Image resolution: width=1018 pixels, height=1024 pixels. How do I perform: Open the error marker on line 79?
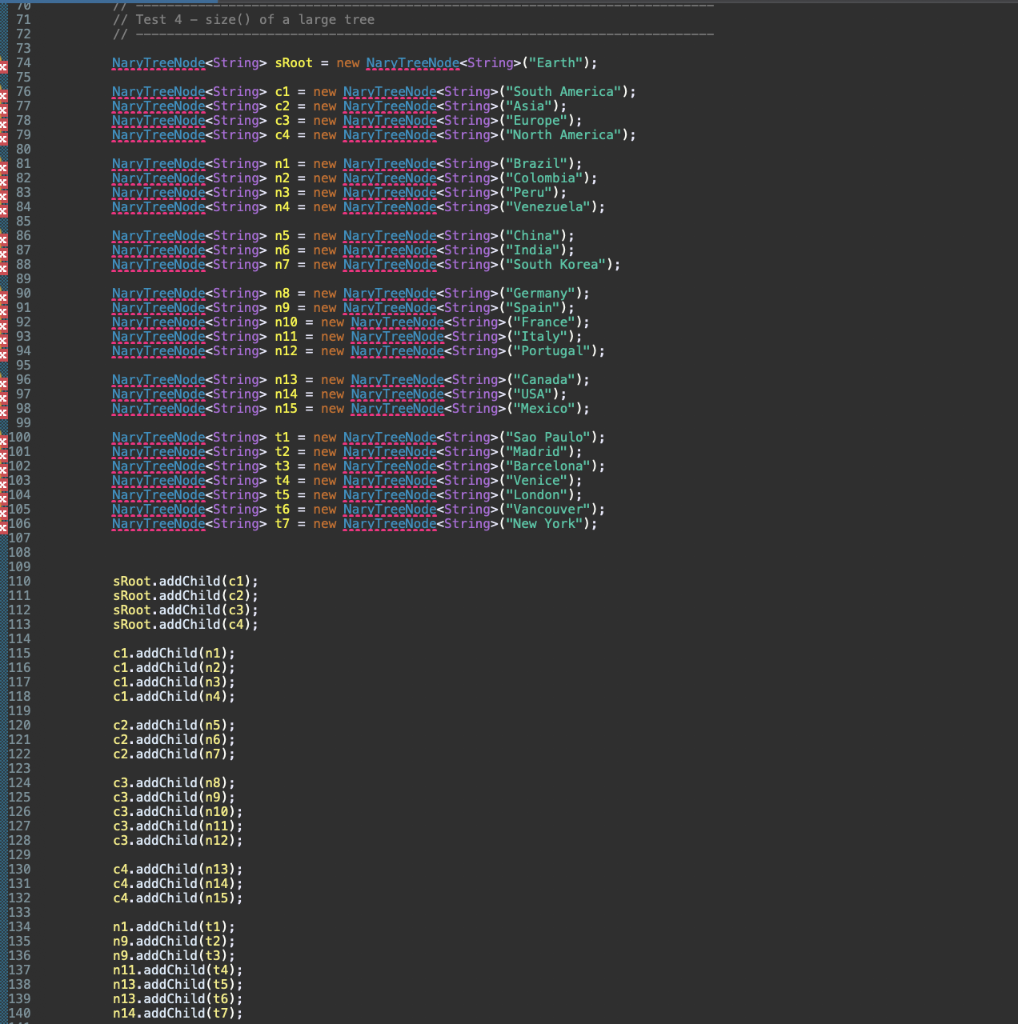tap(3, 138)
